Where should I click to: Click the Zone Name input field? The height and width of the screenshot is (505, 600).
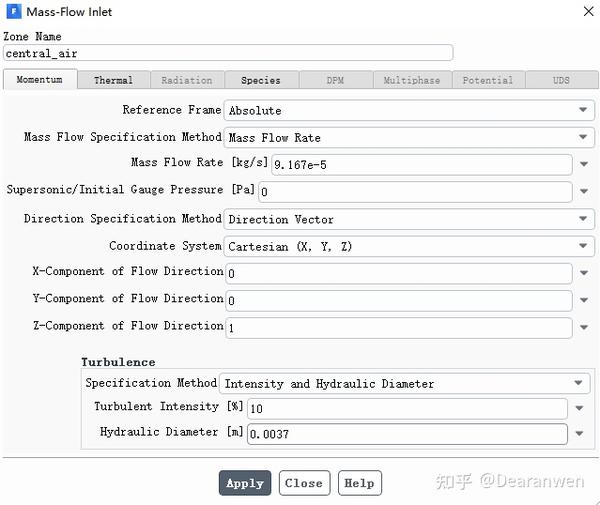pos(228,53)
